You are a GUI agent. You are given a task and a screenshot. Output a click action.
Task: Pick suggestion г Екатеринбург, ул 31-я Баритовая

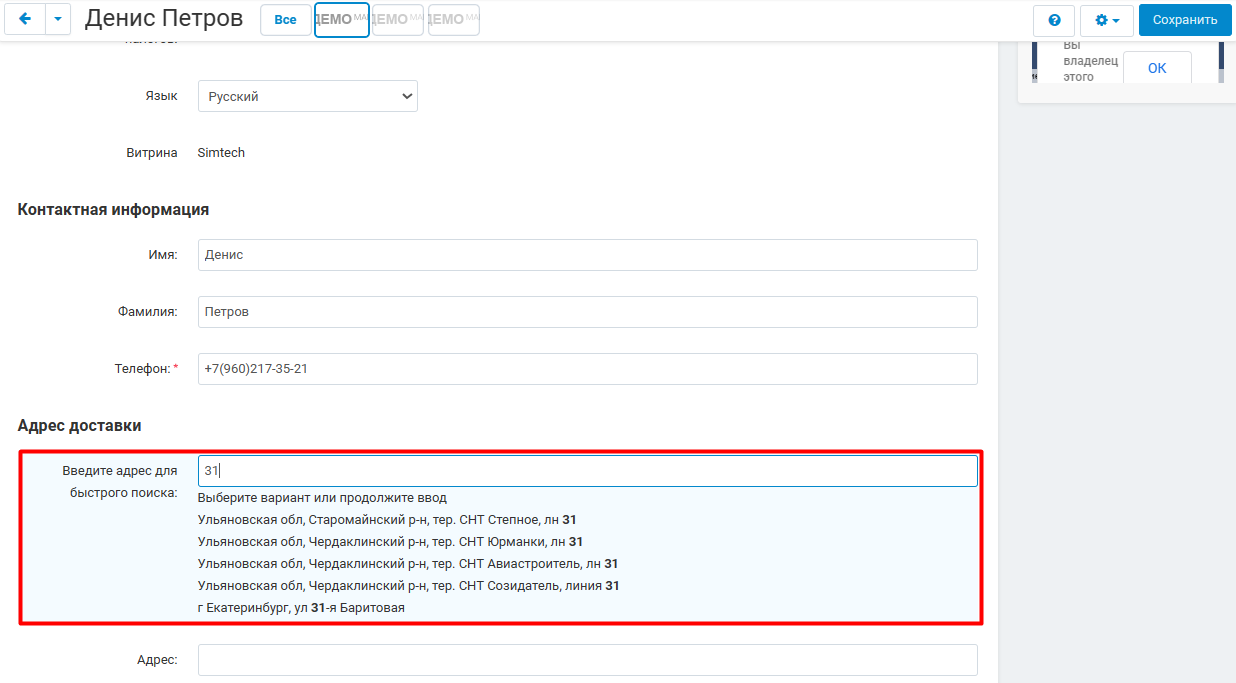pyautogui.click(x=301, y=608)
